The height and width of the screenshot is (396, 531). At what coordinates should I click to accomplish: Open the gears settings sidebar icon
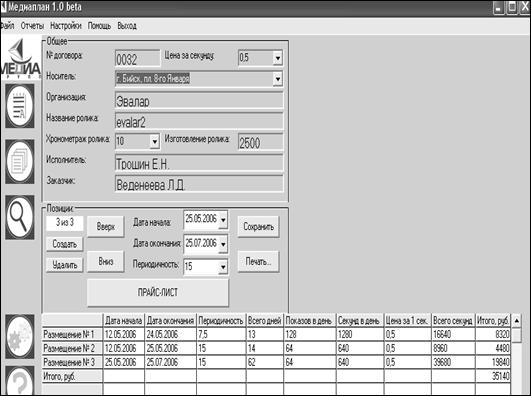[x=20, y=336]
